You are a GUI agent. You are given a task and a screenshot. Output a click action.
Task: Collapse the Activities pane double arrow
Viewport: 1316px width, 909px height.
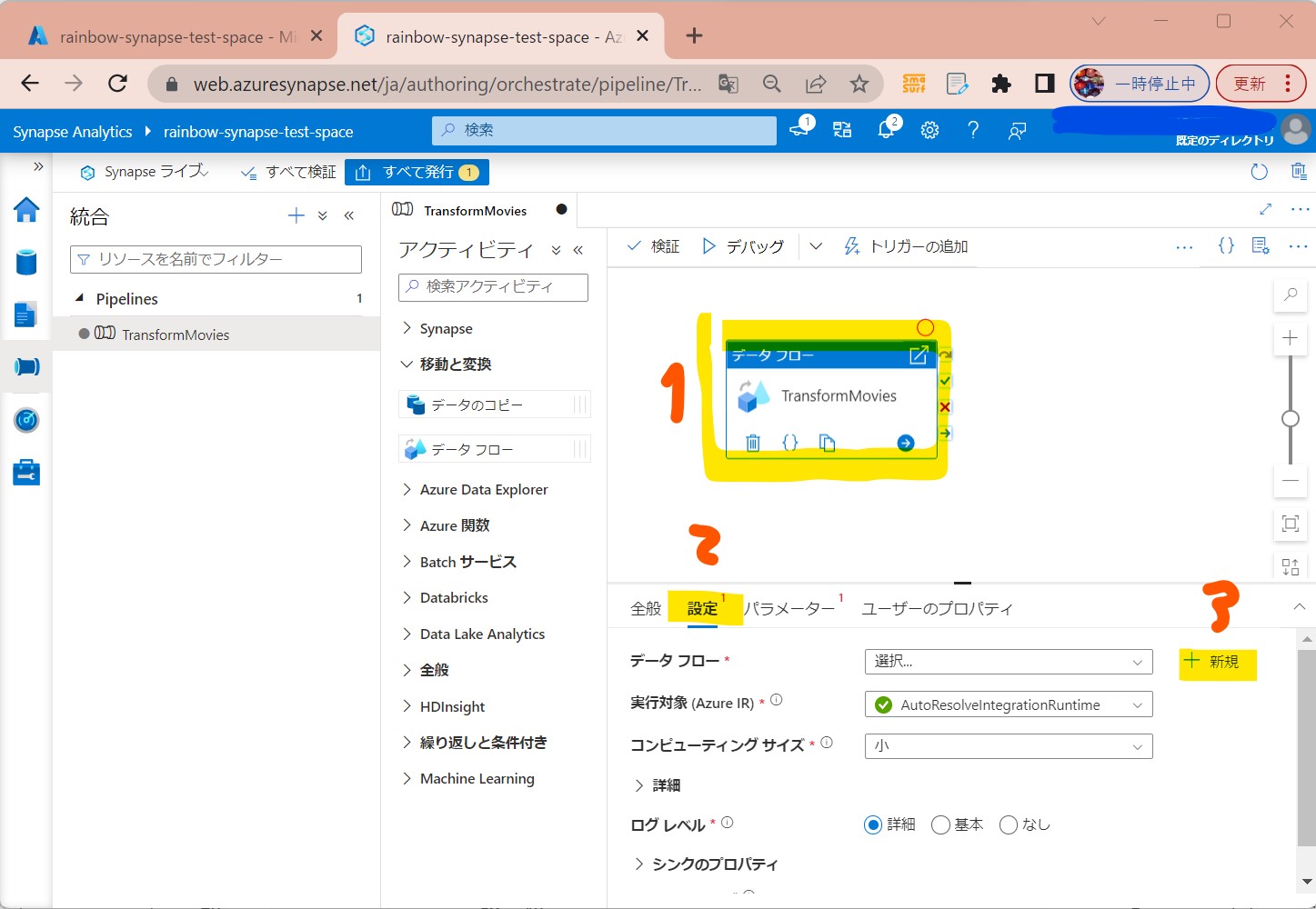(578, 250)
